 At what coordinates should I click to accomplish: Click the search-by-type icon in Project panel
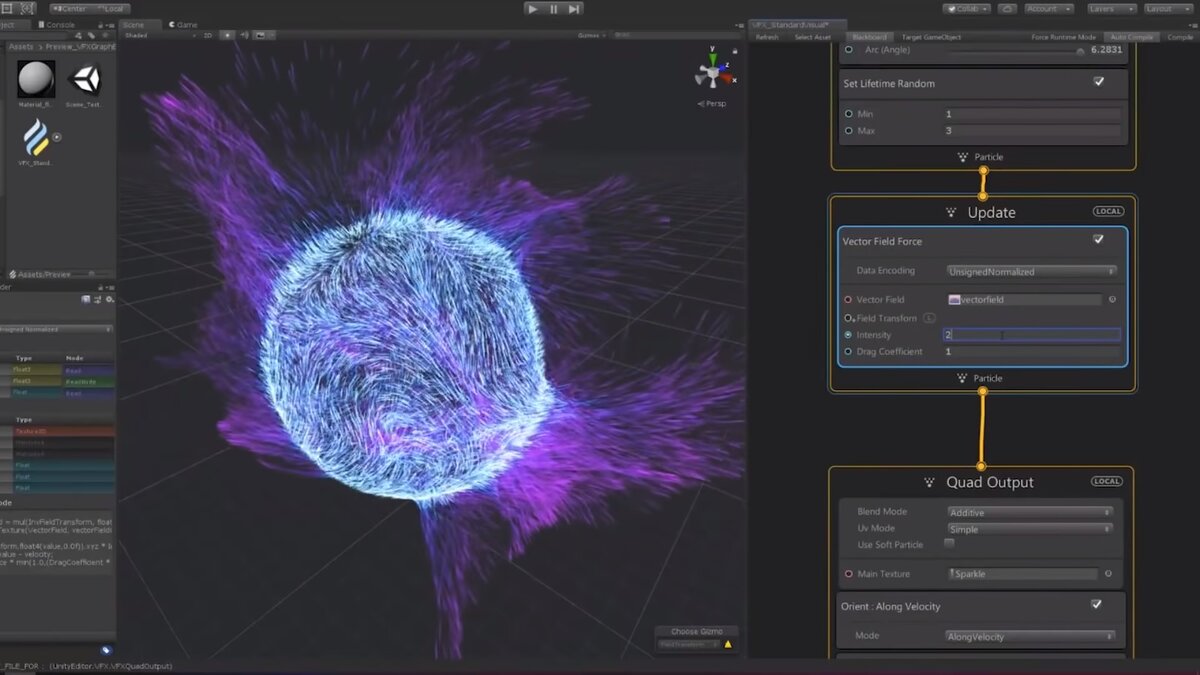pyautogui.click(x=78, y=36)
